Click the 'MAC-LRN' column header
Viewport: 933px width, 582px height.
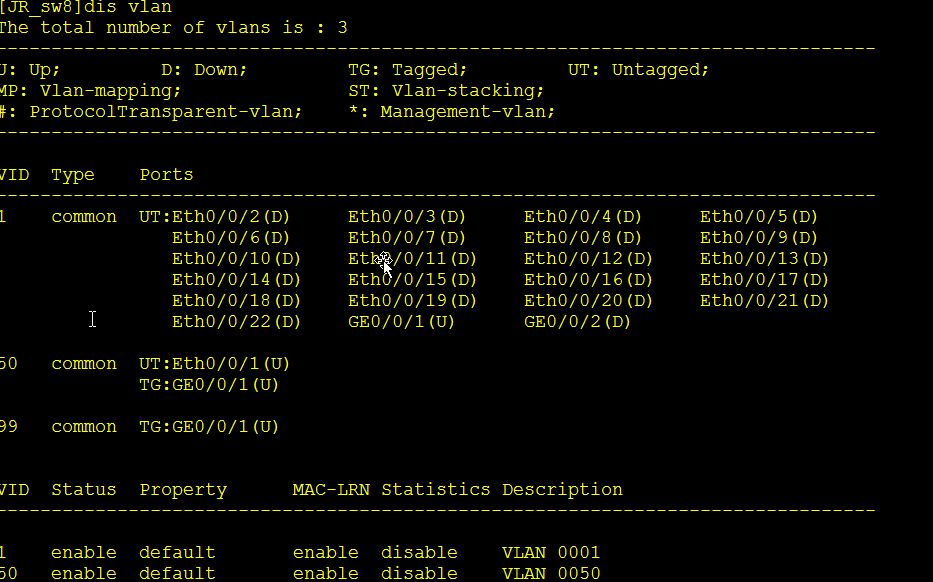click(331, 490)
